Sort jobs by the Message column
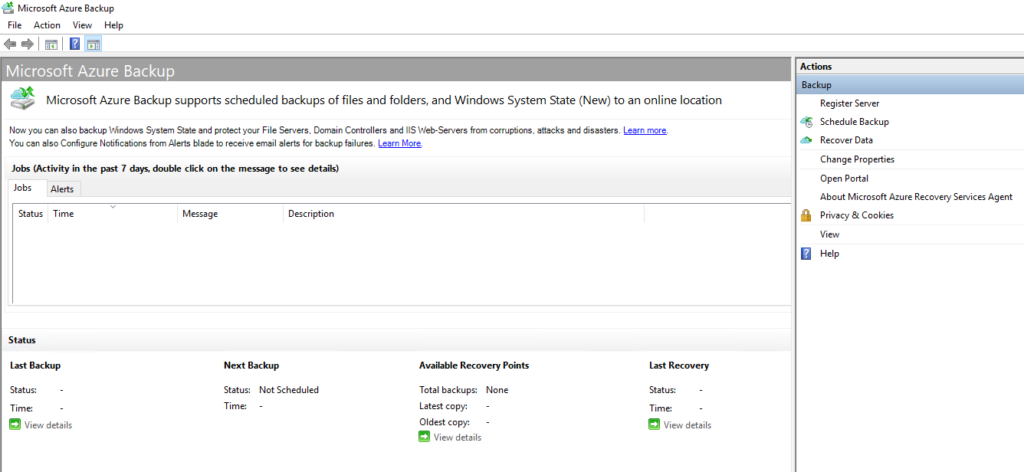The width and height of the screenshot is (1024, 472). [230, 213]
